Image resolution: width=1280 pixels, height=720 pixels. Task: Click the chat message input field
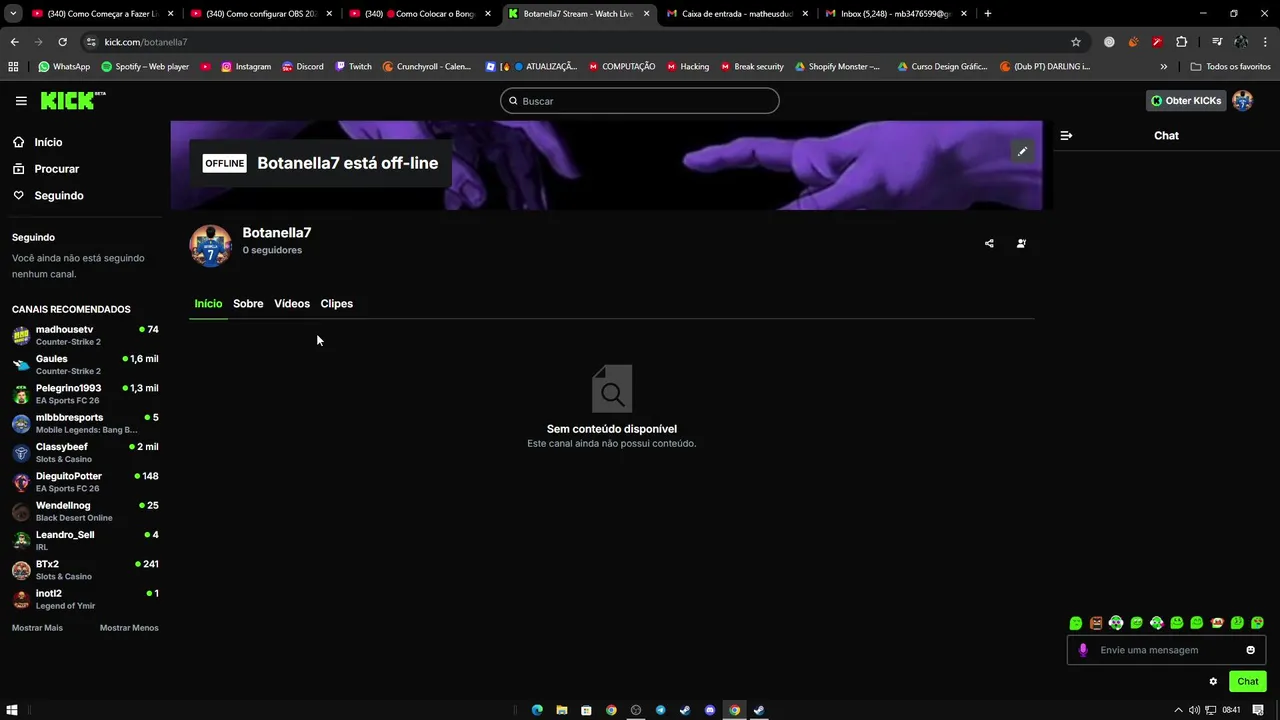click(x=1166, y=650)
